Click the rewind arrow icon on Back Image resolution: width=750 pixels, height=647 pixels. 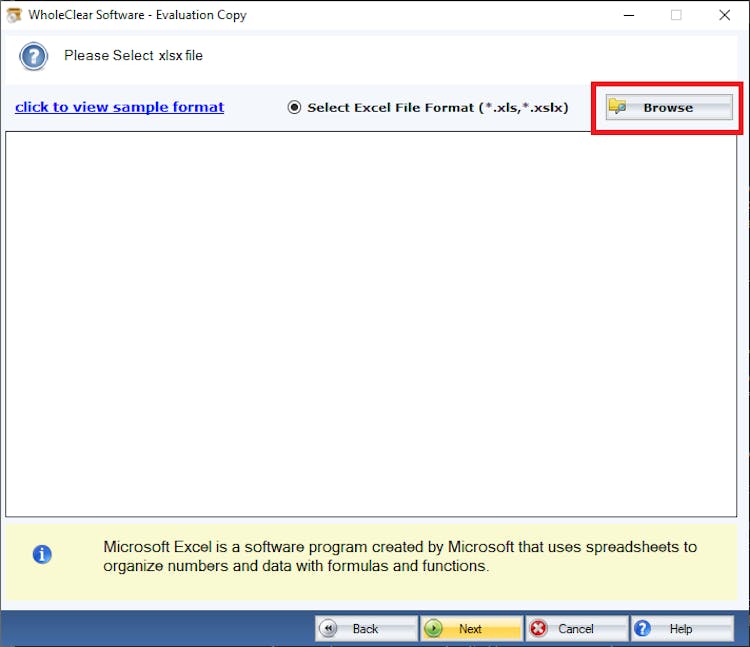pyautogui.click(x=328, y=629)
